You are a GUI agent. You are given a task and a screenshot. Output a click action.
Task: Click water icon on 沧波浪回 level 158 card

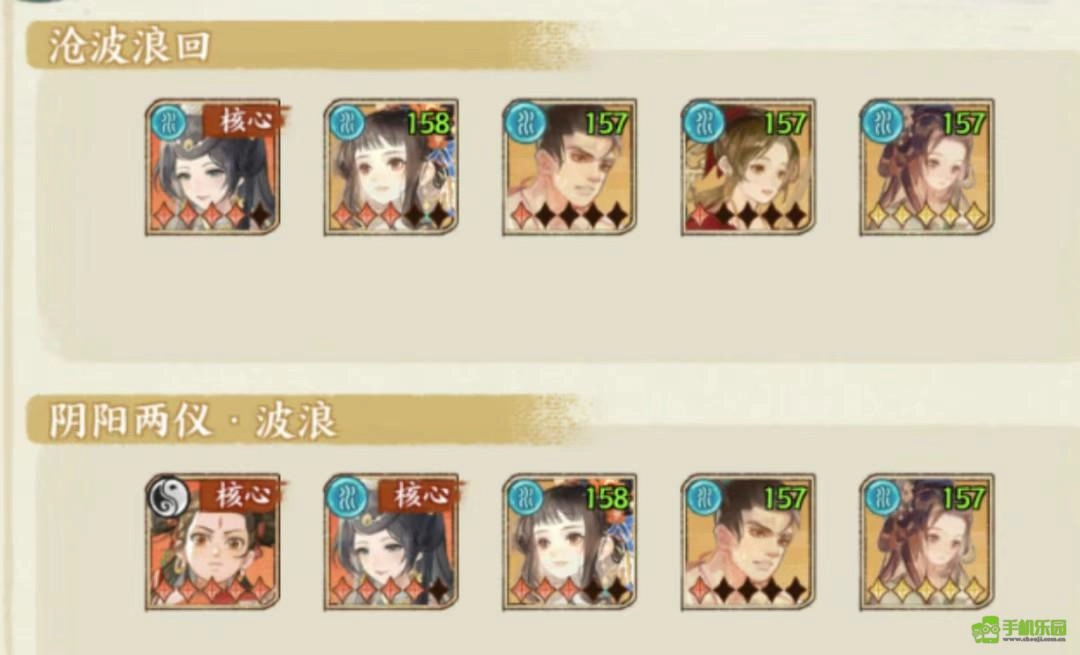point(348,123)
